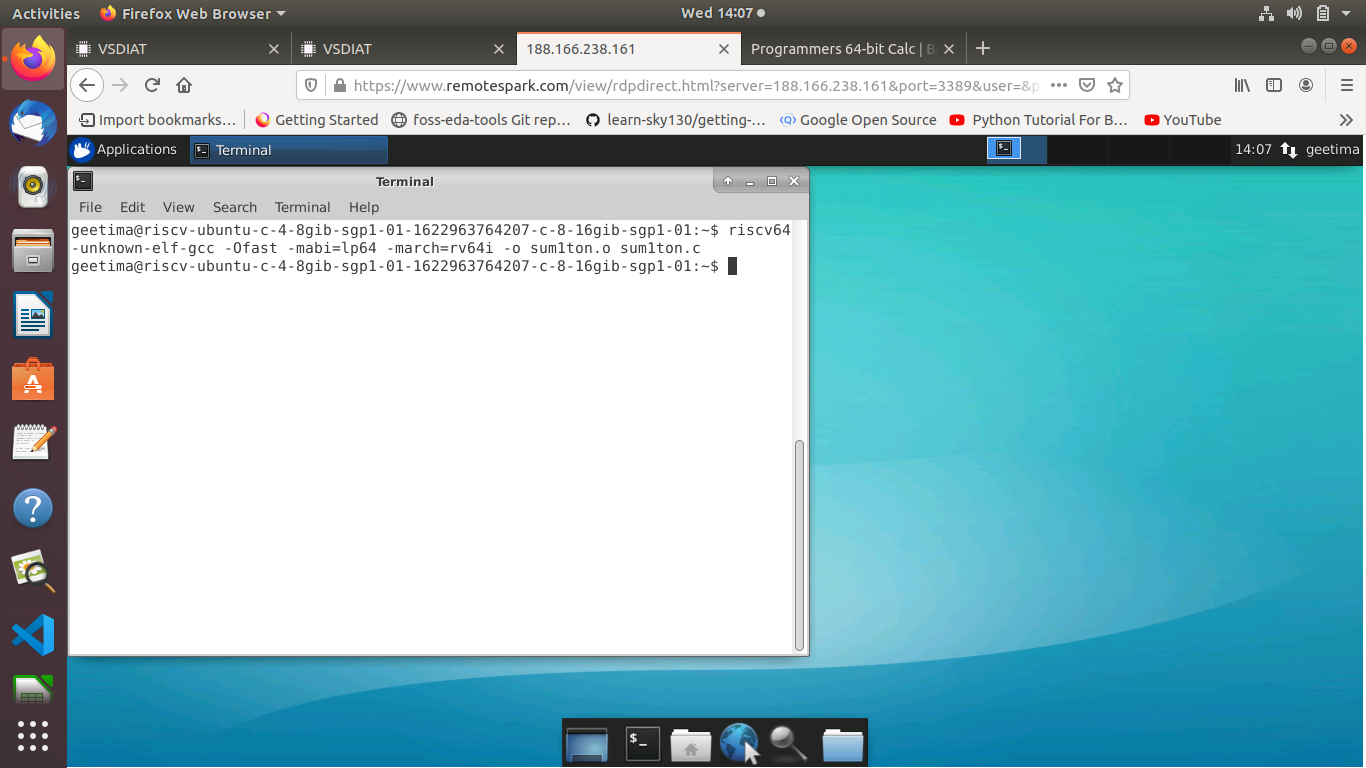Open the Files manager dock icon

[x=33, y=250]
